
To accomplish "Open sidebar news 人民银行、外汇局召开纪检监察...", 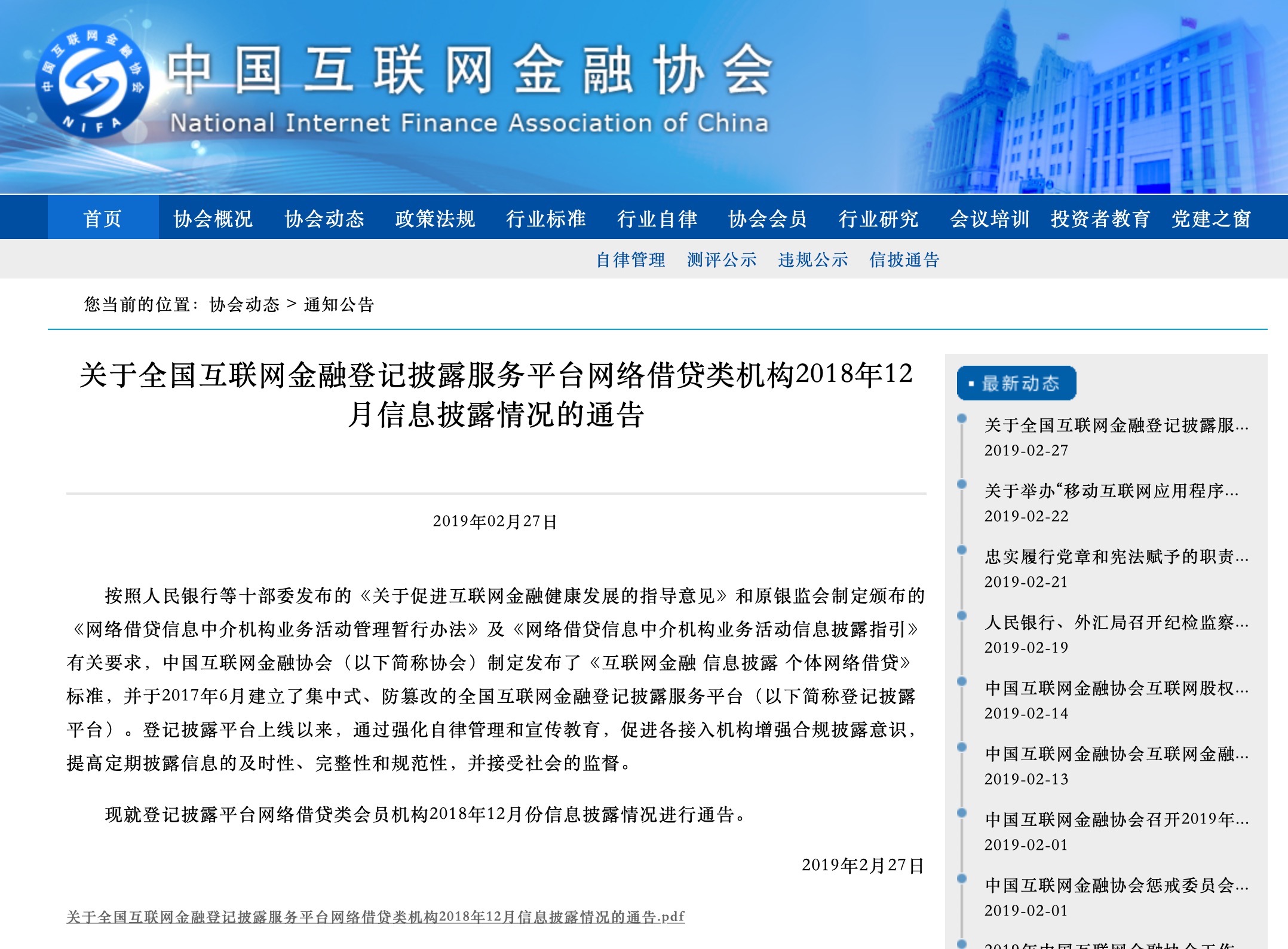I will 1117,623.
